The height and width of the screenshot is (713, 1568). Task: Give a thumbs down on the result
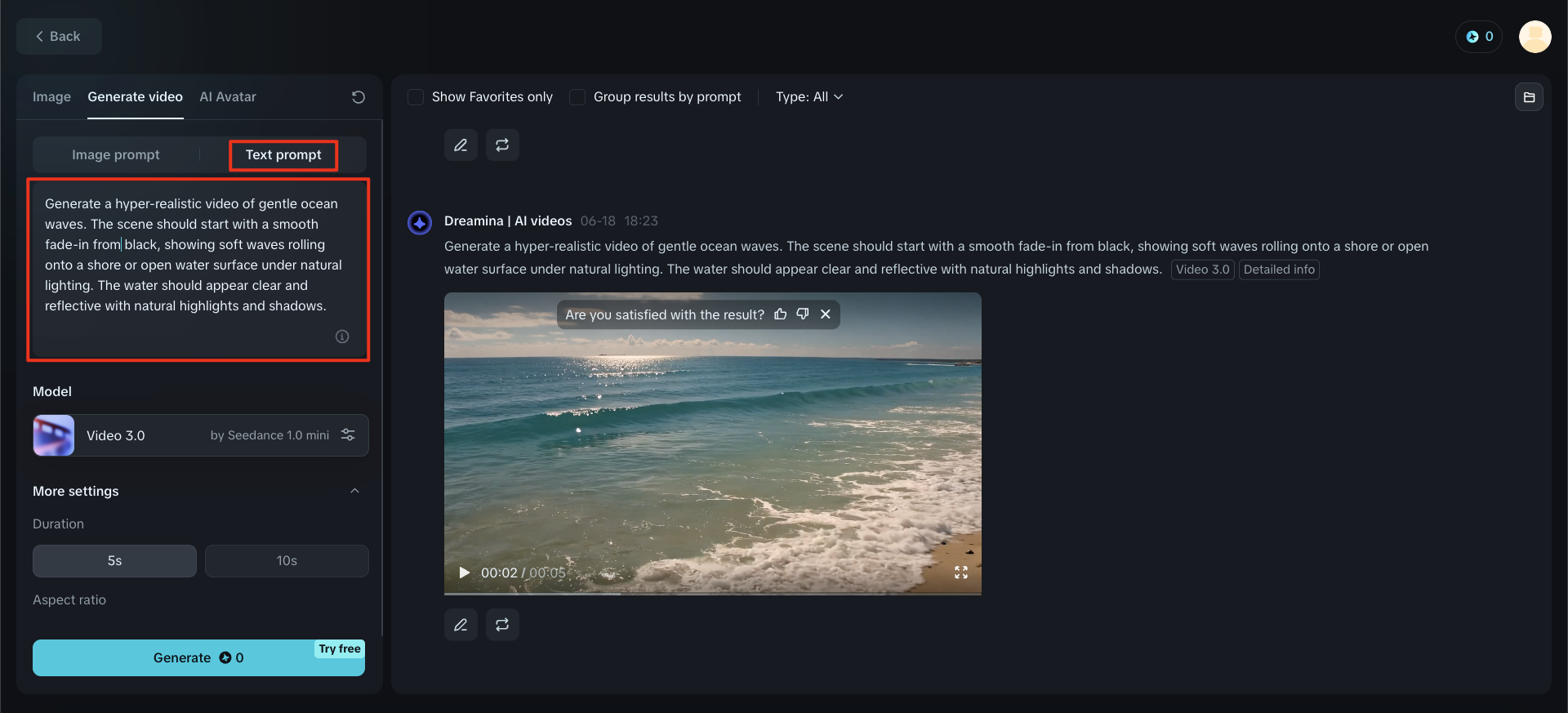[x=802, y=314]
